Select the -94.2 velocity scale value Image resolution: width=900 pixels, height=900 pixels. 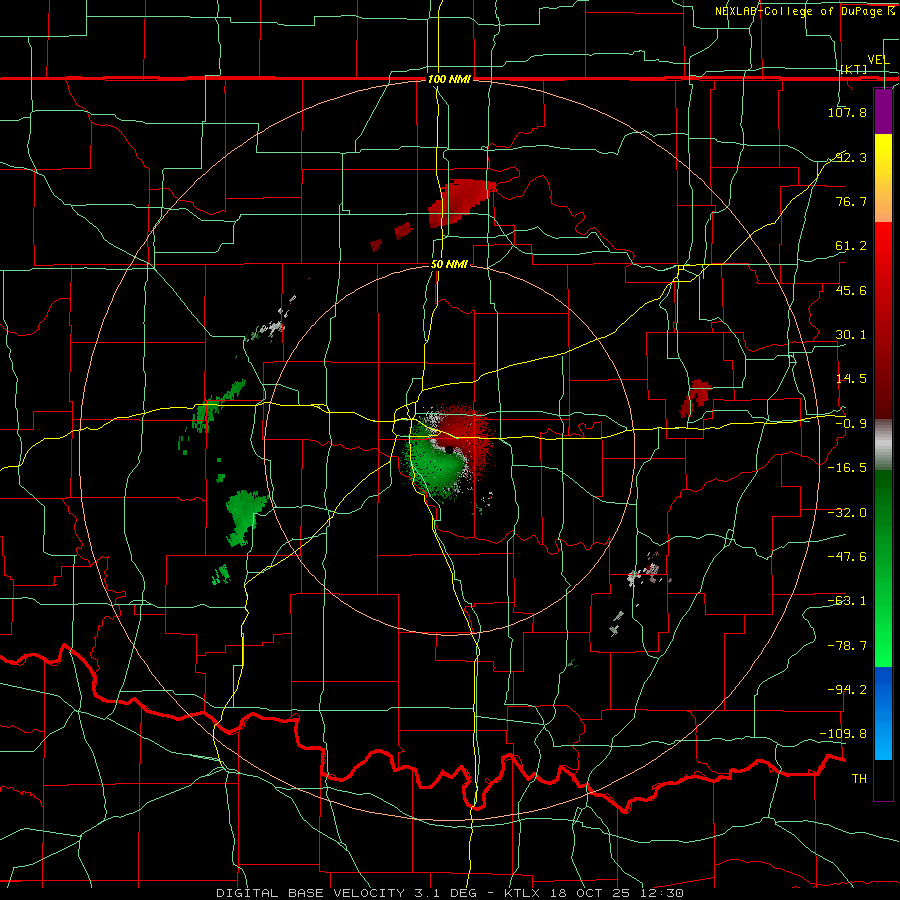tap(847, 689)
